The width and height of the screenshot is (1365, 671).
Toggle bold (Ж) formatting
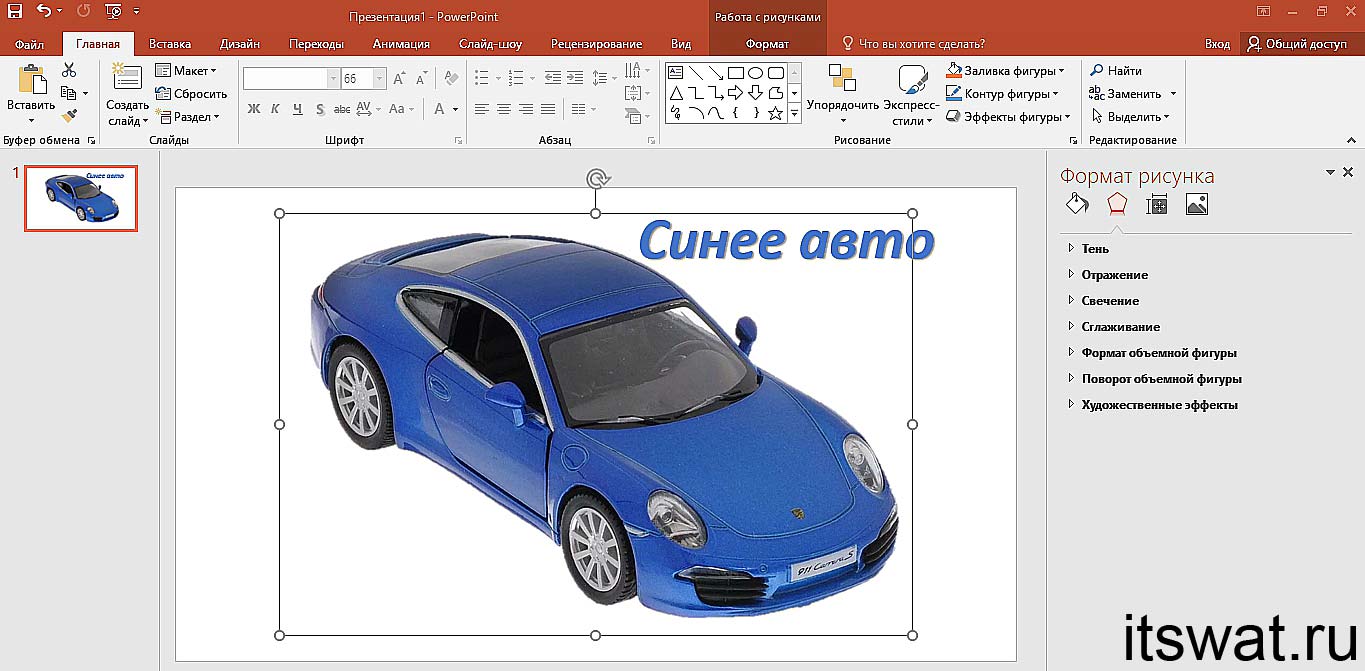253,109
